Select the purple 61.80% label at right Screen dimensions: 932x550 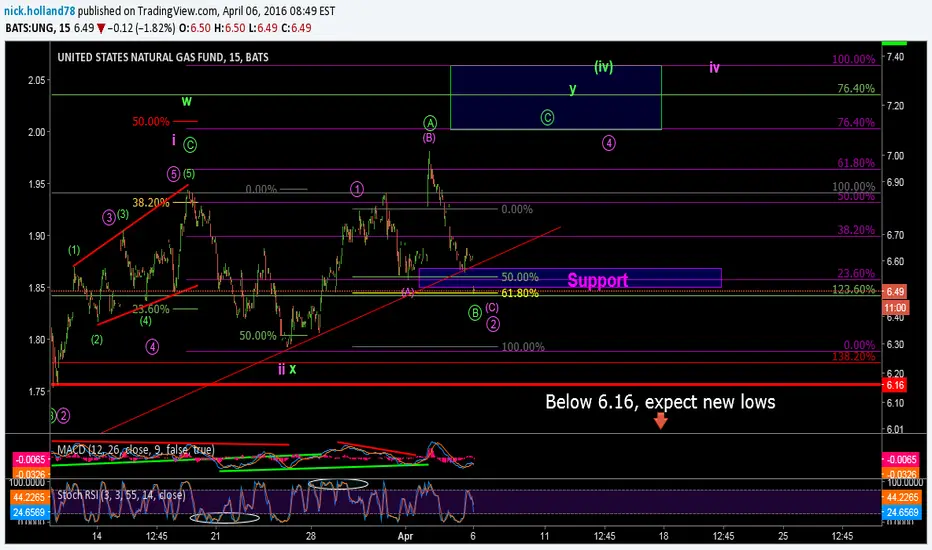856,163
